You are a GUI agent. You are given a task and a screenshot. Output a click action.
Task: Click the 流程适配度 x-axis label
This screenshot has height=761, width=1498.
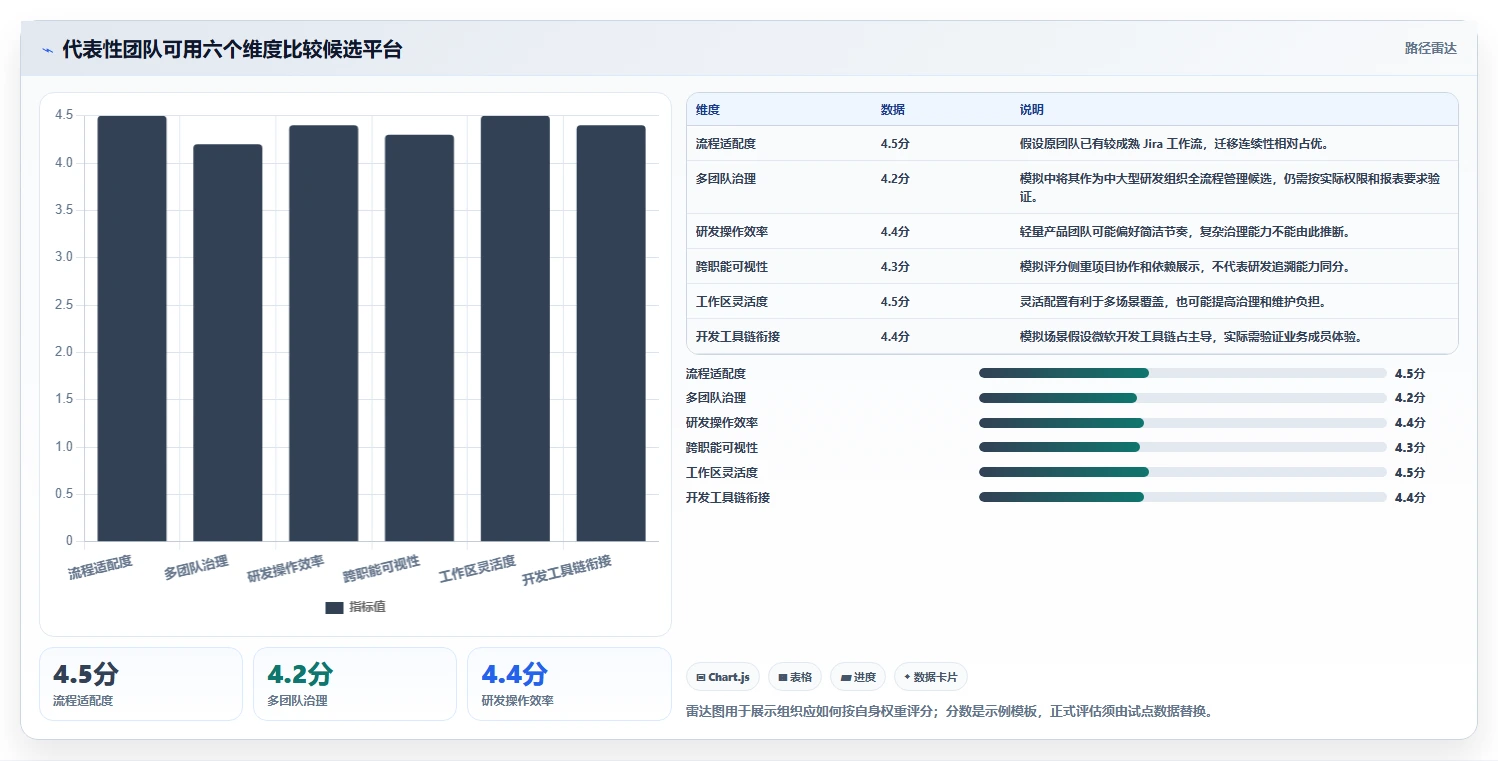(100, 567)
